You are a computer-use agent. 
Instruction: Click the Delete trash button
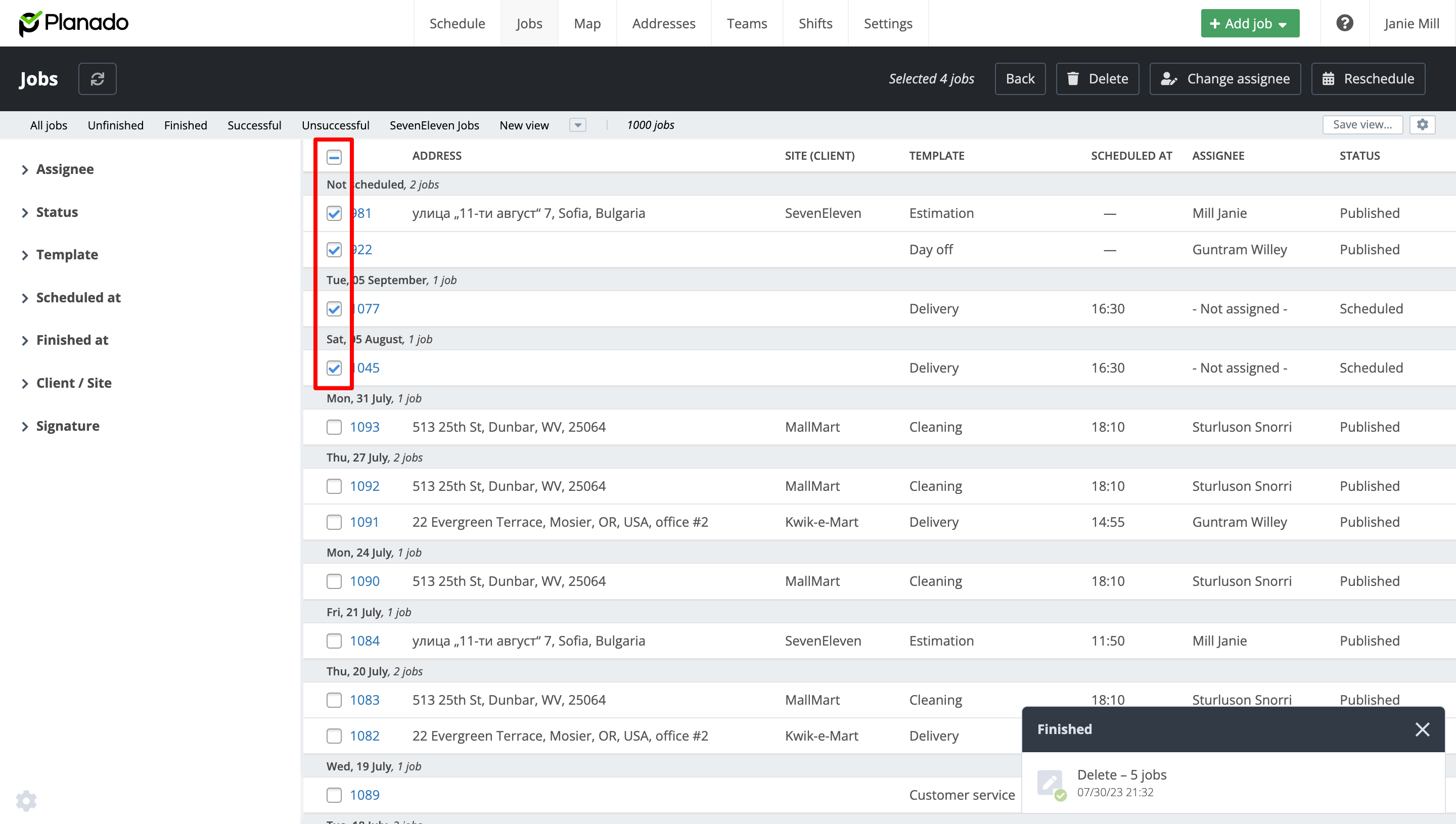click(x=1097, y=79)
